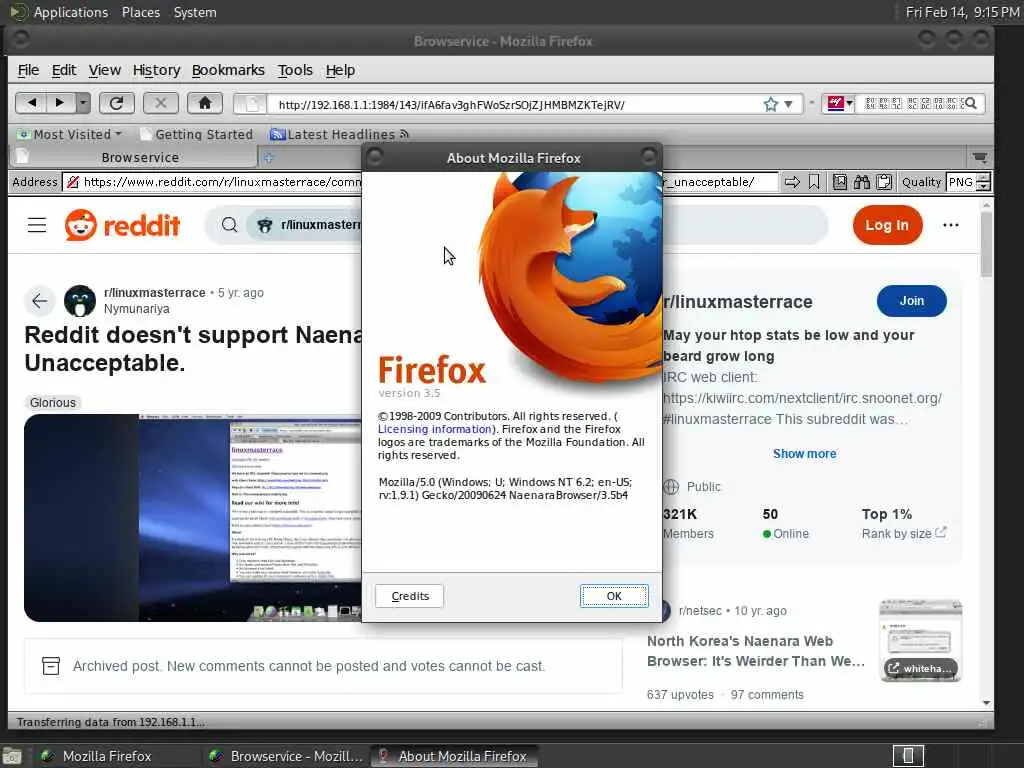The height and width of the screenshot is (768, 1024).
Task: Click the page identity icon in URL bar
Action: pyautogui.click(x=250, y=104)
